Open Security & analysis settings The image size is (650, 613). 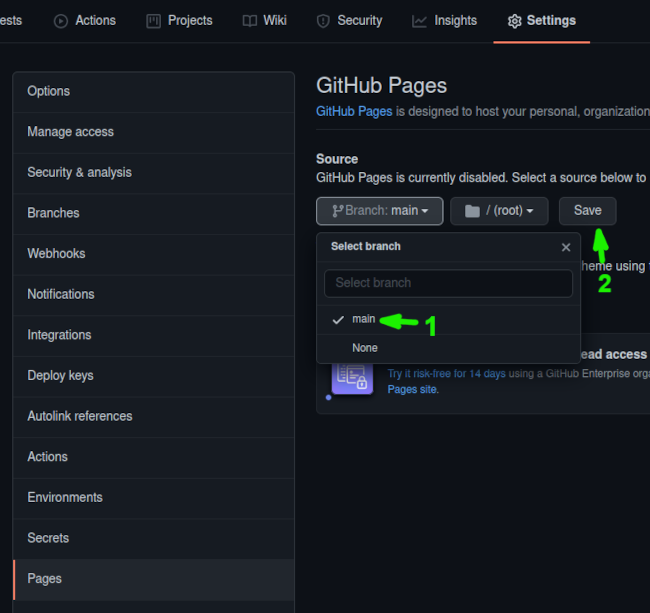tap(154, 173)
